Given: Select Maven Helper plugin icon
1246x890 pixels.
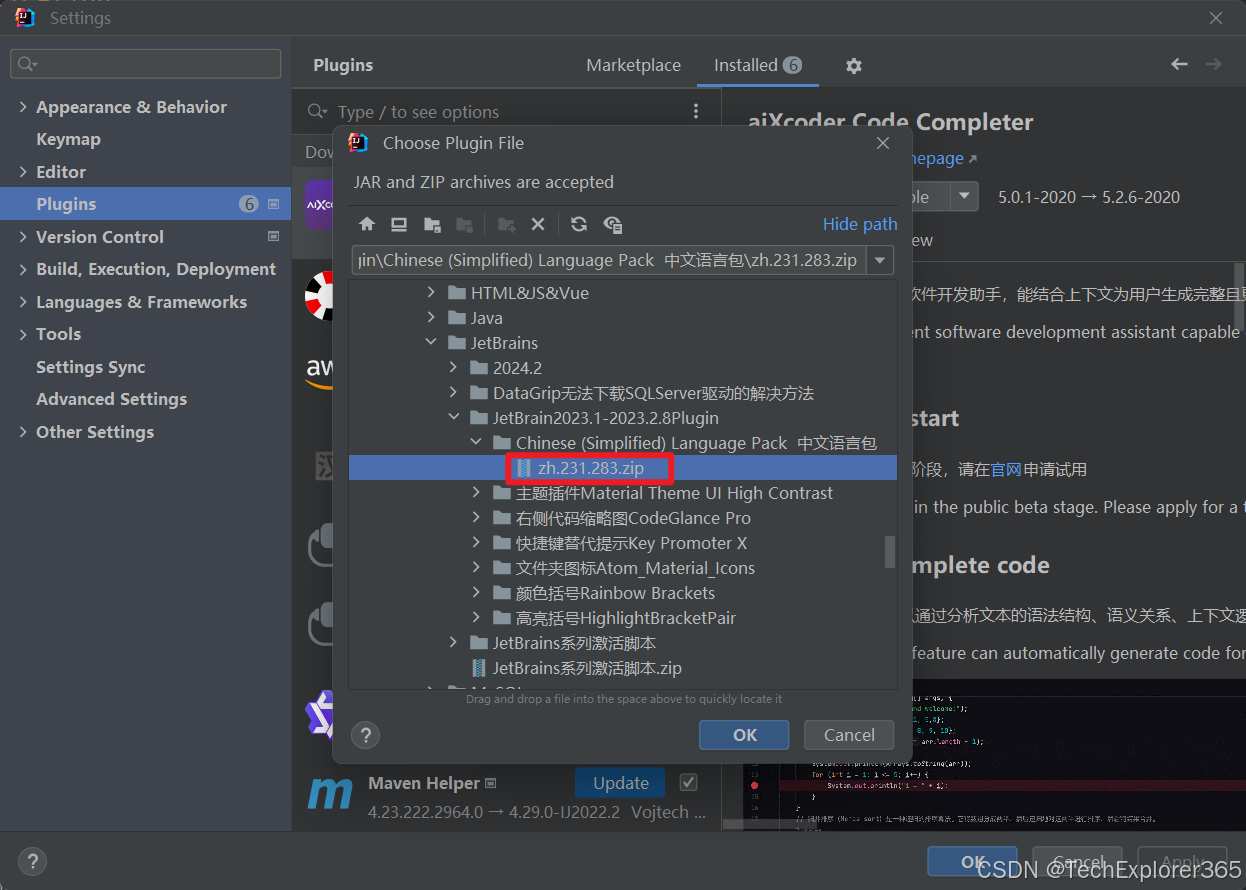Looking at the screenshot, I should (329, 795).
